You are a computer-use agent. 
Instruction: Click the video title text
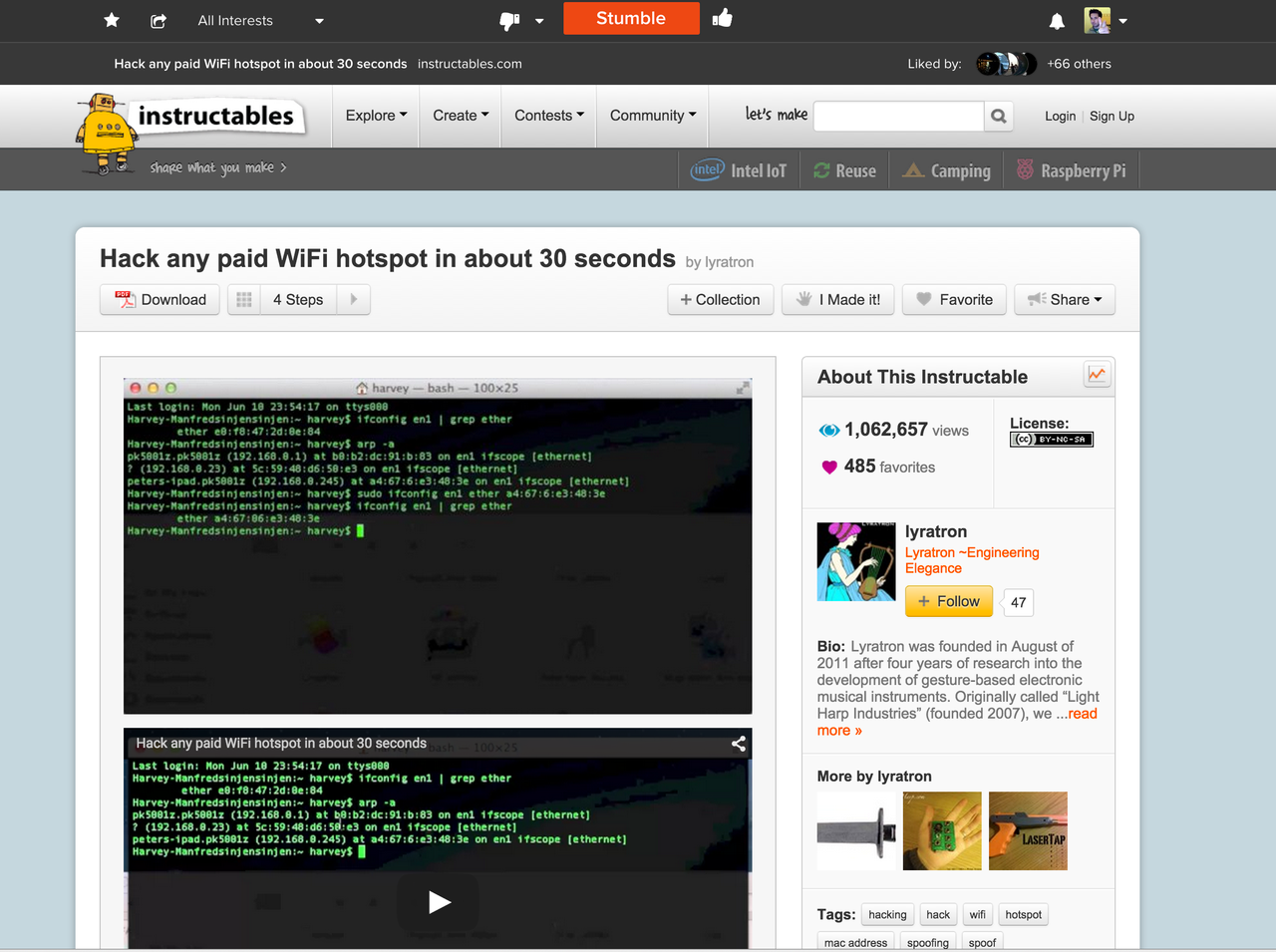pos(281,744)
